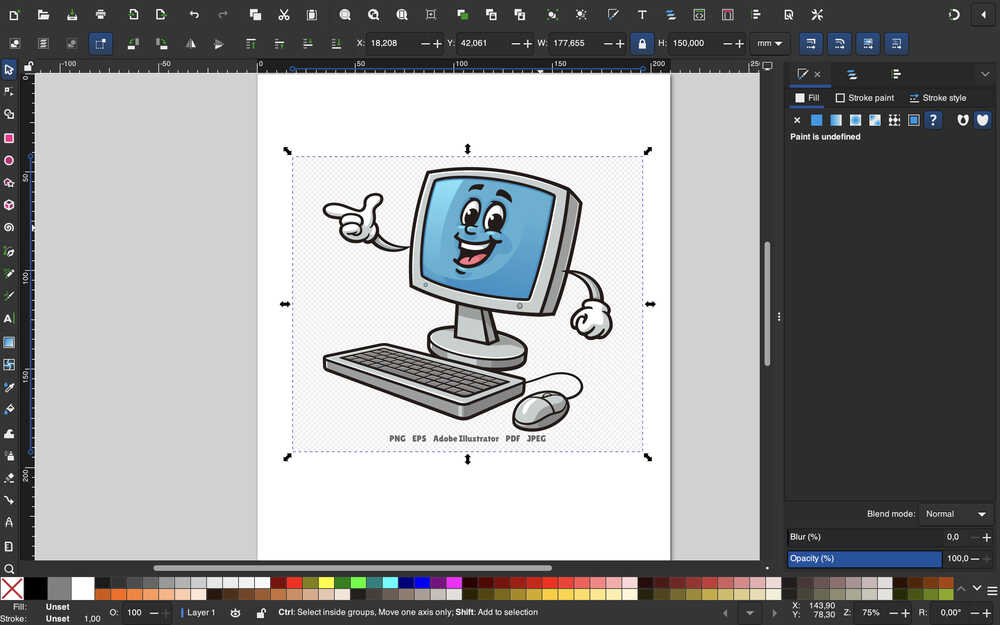Open the Open Document folder icon
The image size is (1000, 625).
(43, 15)
